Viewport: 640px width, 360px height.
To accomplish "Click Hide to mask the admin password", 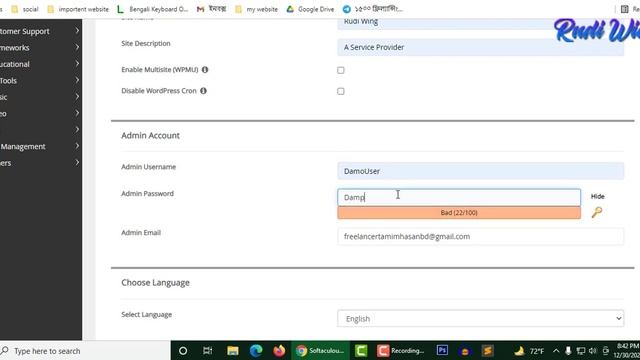I will point(598,196).
